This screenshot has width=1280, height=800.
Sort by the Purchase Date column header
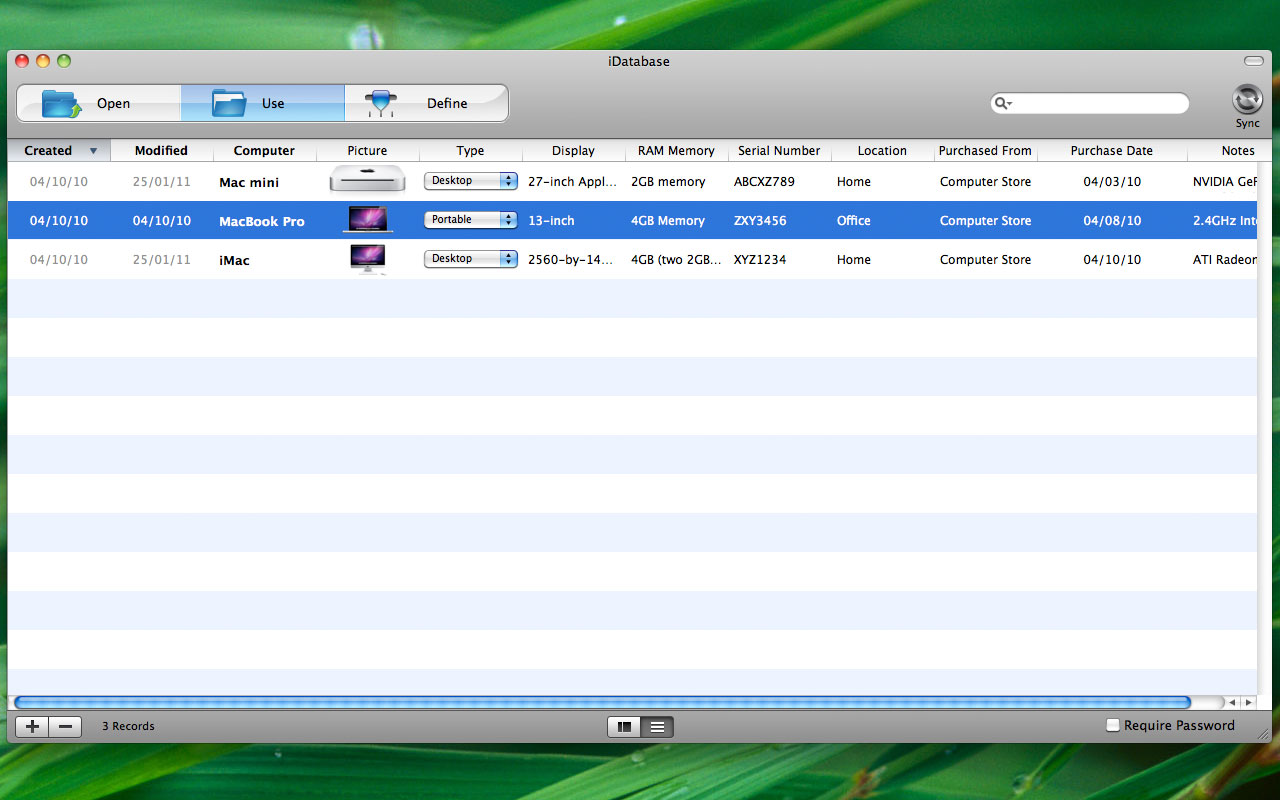[x=1111, y=151]
